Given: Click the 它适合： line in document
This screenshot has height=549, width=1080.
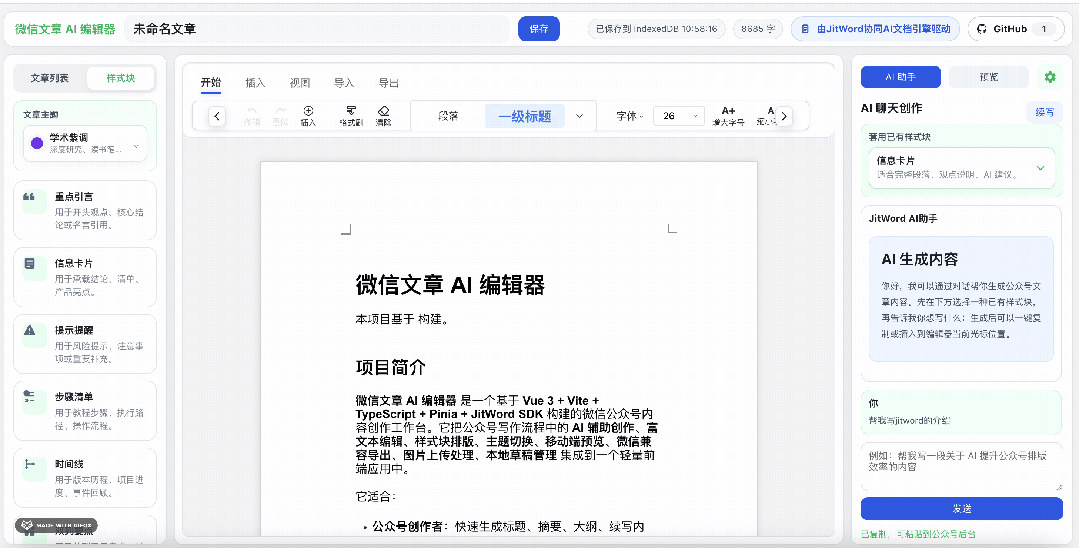Looking at the screenshot, I should click(x=375, y=497).
